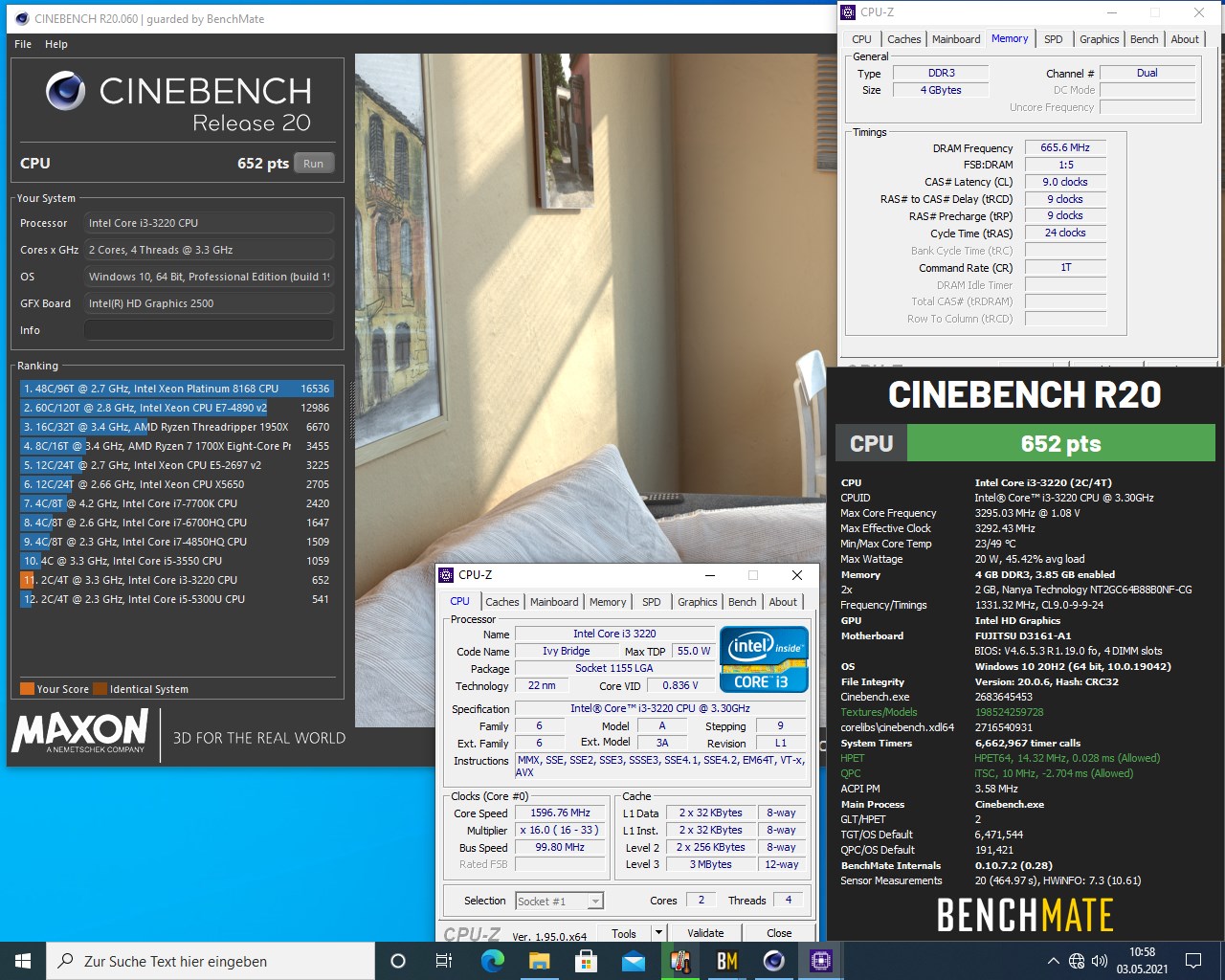This screenshot has height=980, width=1225.
Task: Open About tab in CPU-Z memory window
Action: pyautogui.click(x=1185, y=39)
